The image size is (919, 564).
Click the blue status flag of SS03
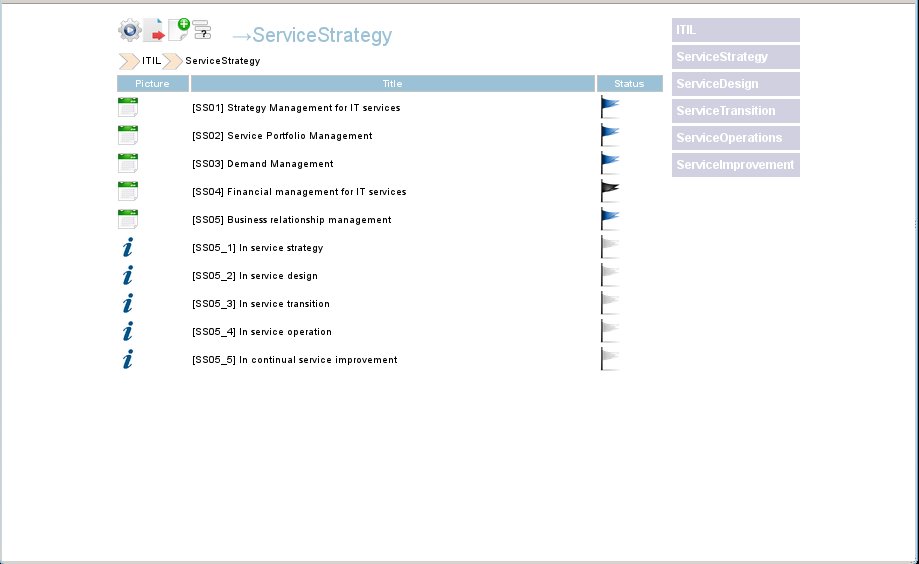(x=610, y=164)
